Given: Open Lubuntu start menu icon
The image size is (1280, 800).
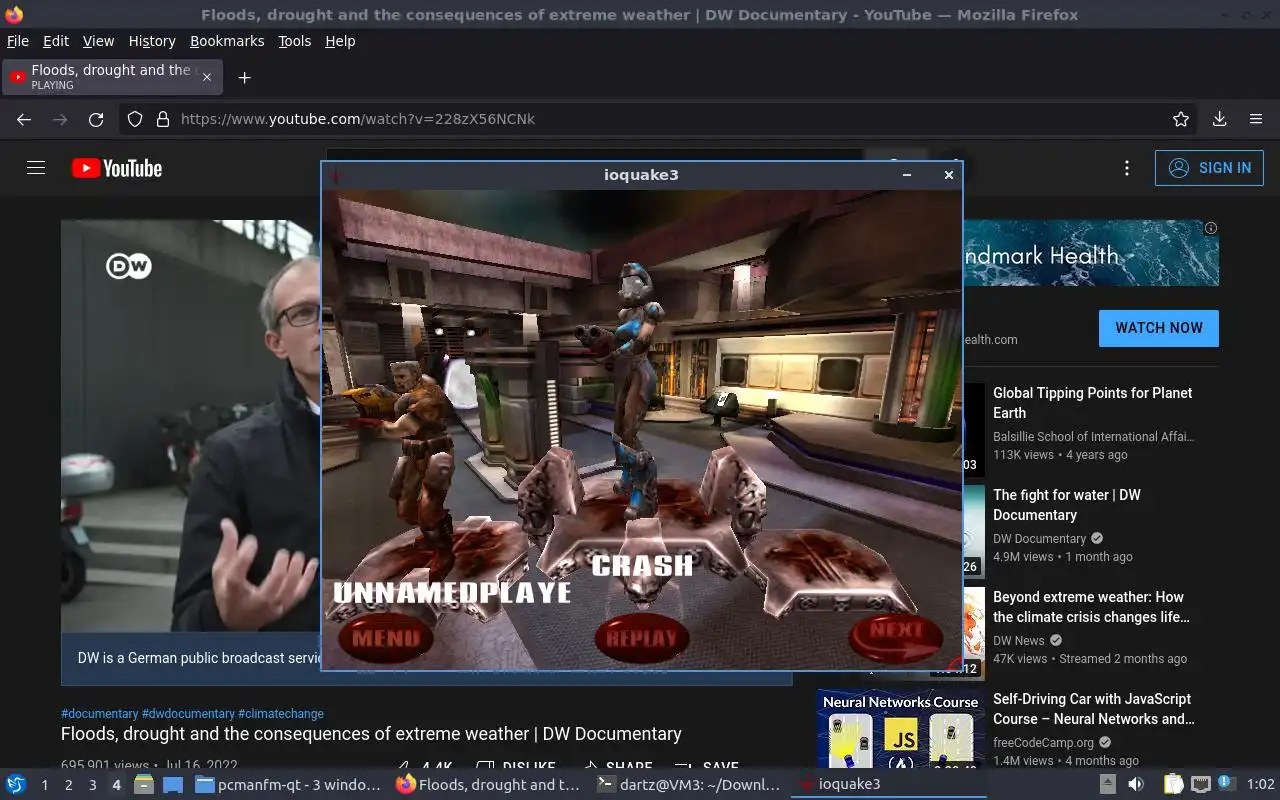Looking at the screenshot, I should 16,785.
